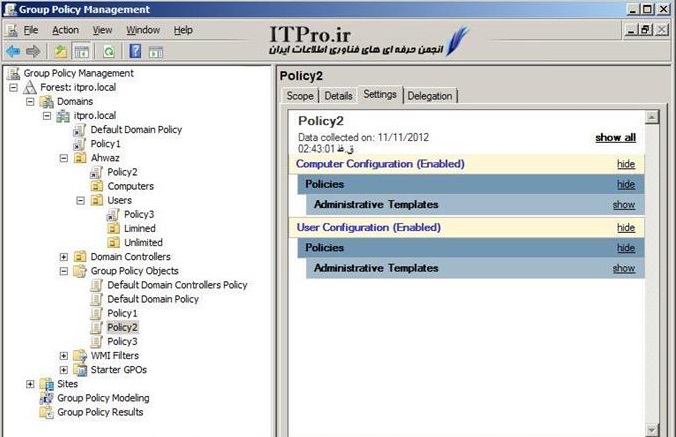
Task: Expand the Sites node
Action: [30, 383]
